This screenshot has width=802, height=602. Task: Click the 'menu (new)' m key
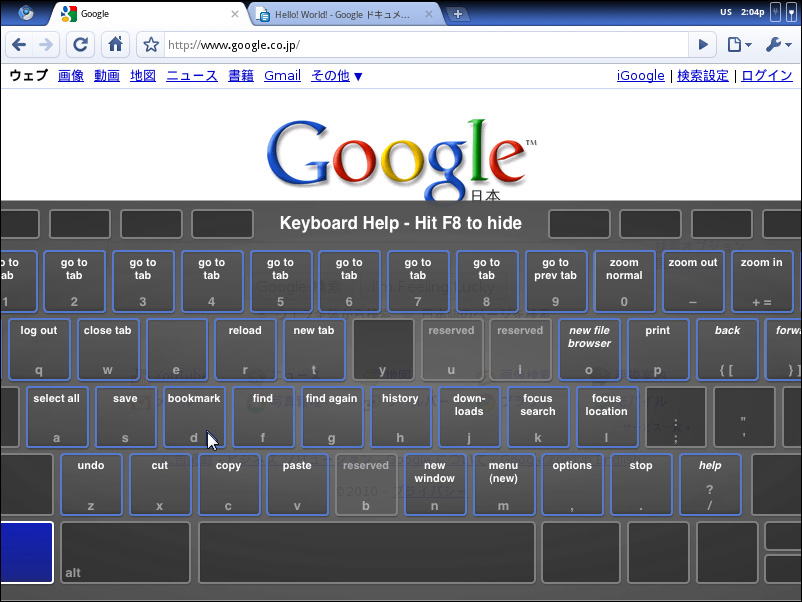[504, 485]
